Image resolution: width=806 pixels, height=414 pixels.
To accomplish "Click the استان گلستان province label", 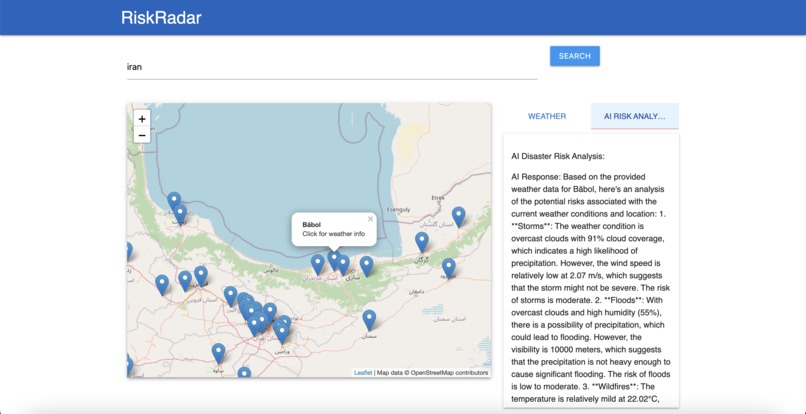I will (x=436, y=225).
